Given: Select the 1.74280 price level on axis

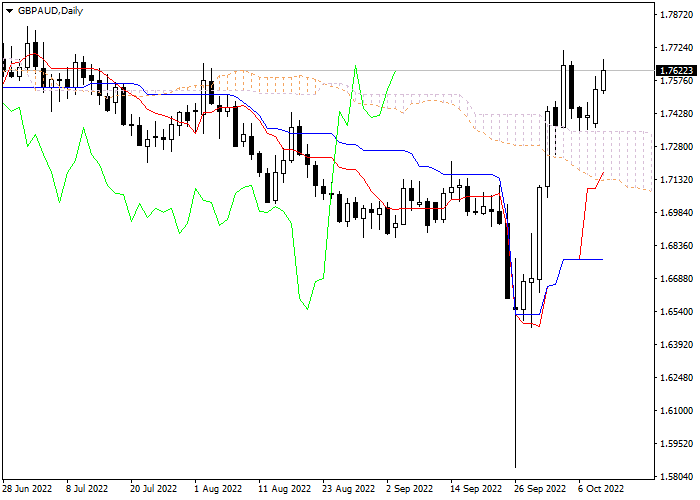Looking at the screenshot, I should tap(677, 114).
